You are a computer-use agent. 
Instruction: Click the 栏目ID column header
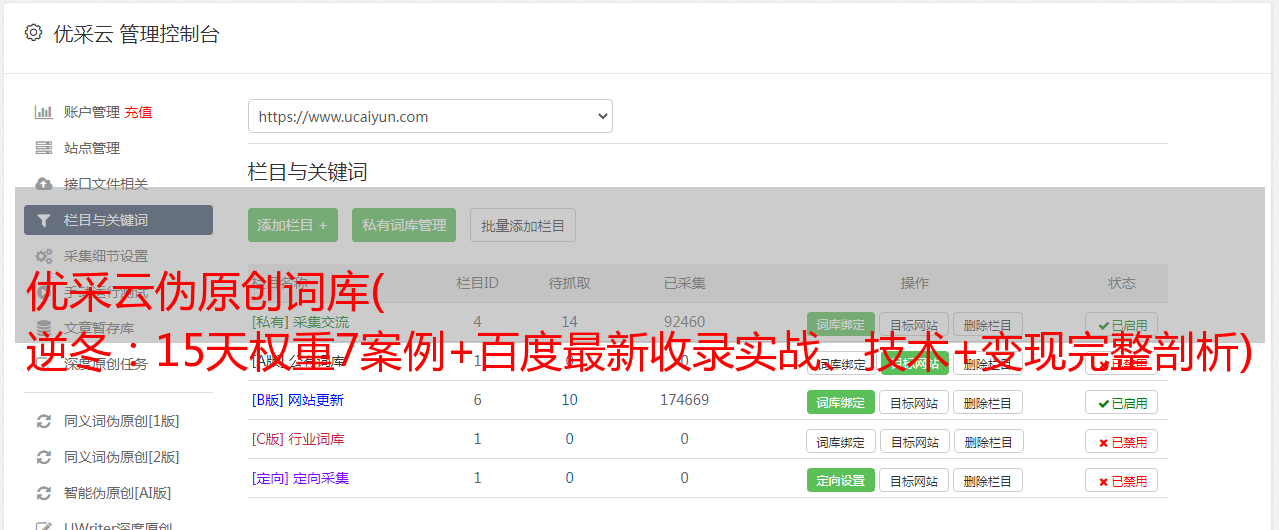[478, 283]
